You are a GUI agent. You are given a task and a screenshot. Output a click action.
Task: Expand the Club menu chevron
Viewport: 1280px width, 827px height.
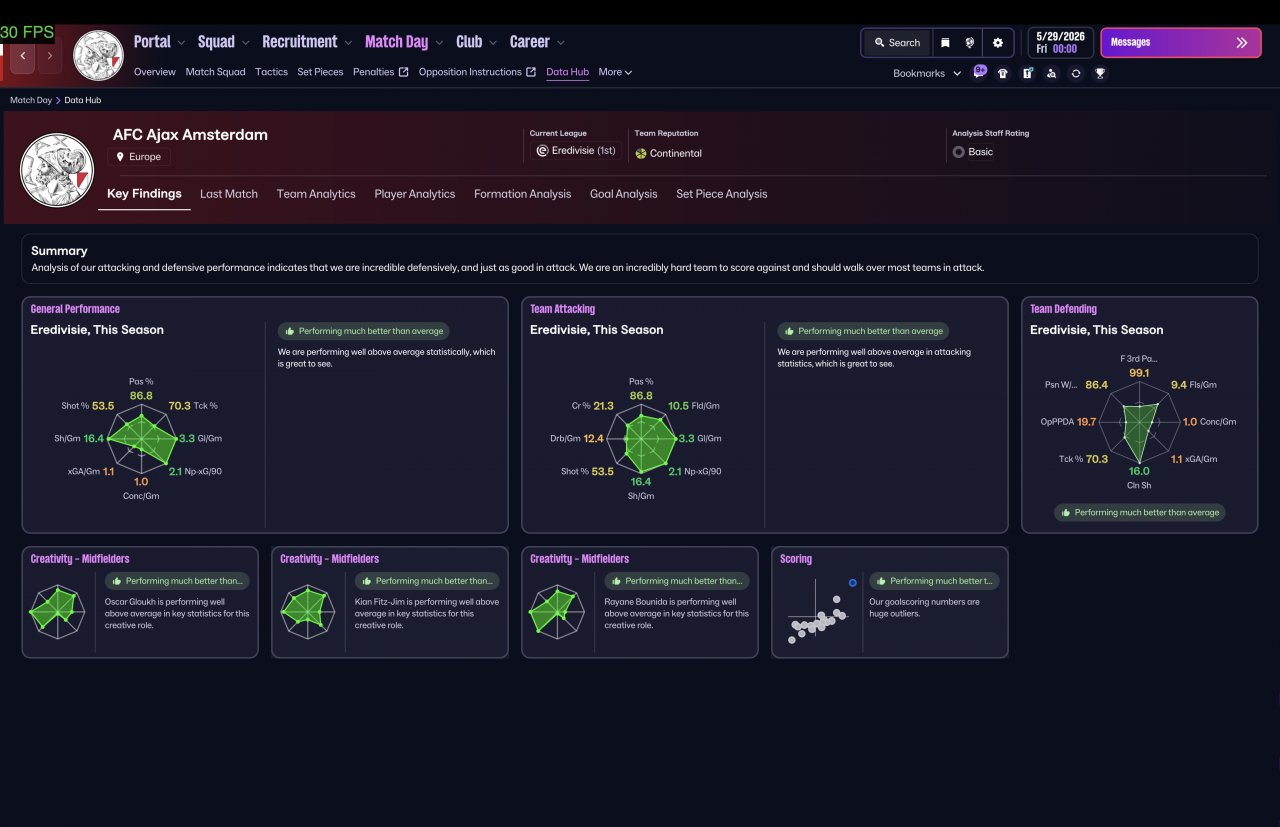[x=492, y=43]
